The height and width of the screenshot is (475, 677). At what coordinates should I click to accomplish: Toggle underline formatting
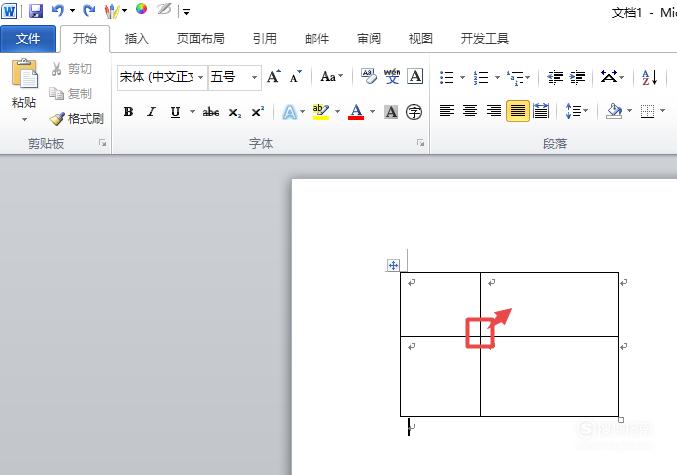175,112
